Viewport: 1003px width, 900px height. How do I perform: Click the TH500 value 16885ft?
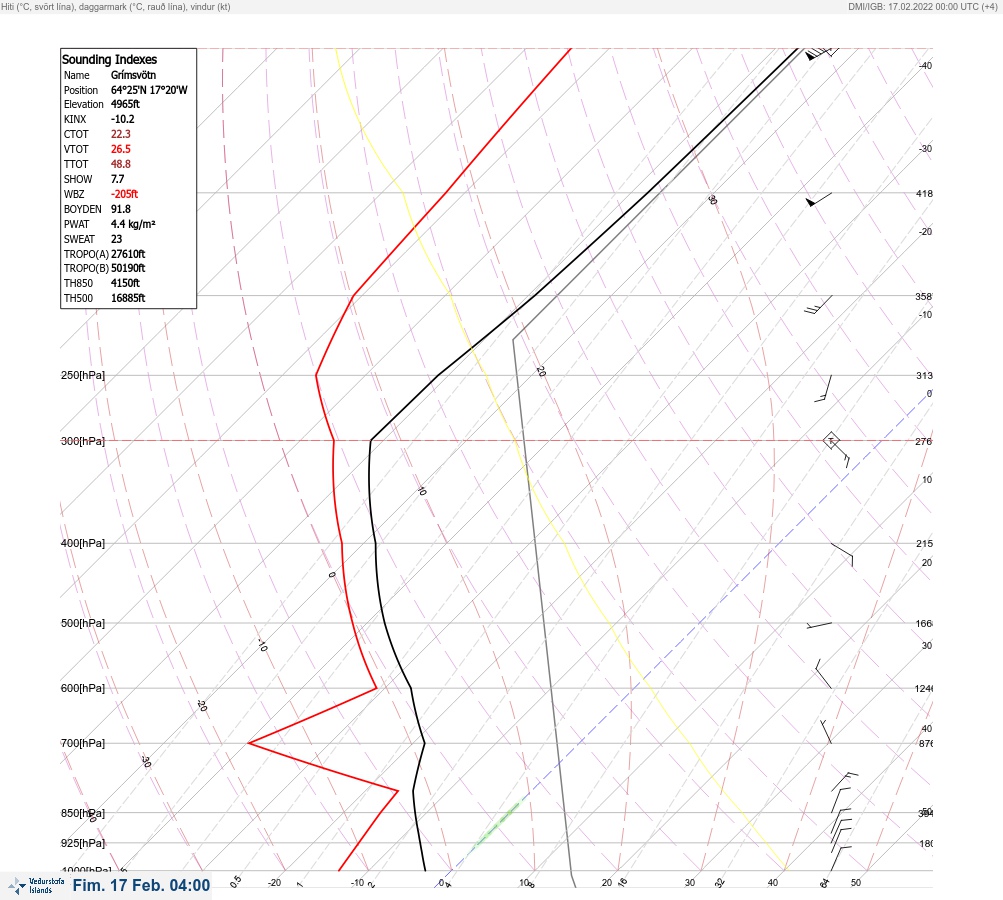[x=128, y=298]
